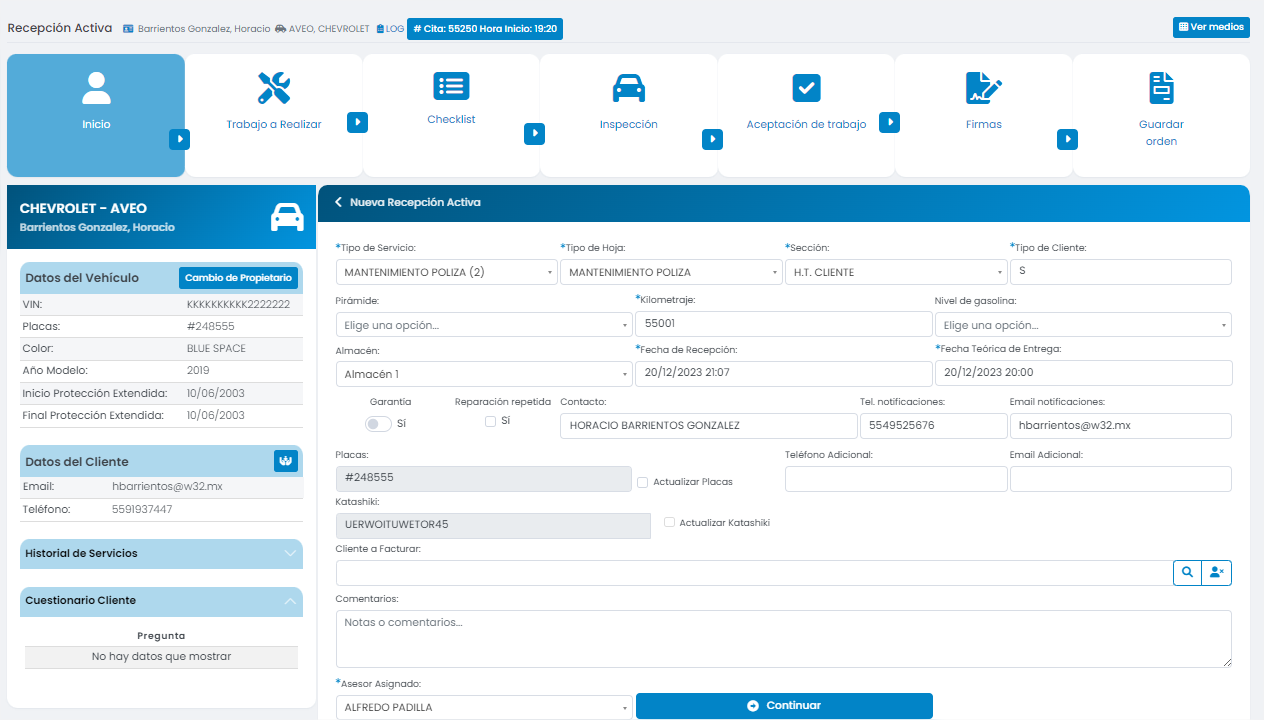Click the arrow button on the Trabajo a Realizar step
Viewport: 1264px width, 720px height.
click(357, 122)
